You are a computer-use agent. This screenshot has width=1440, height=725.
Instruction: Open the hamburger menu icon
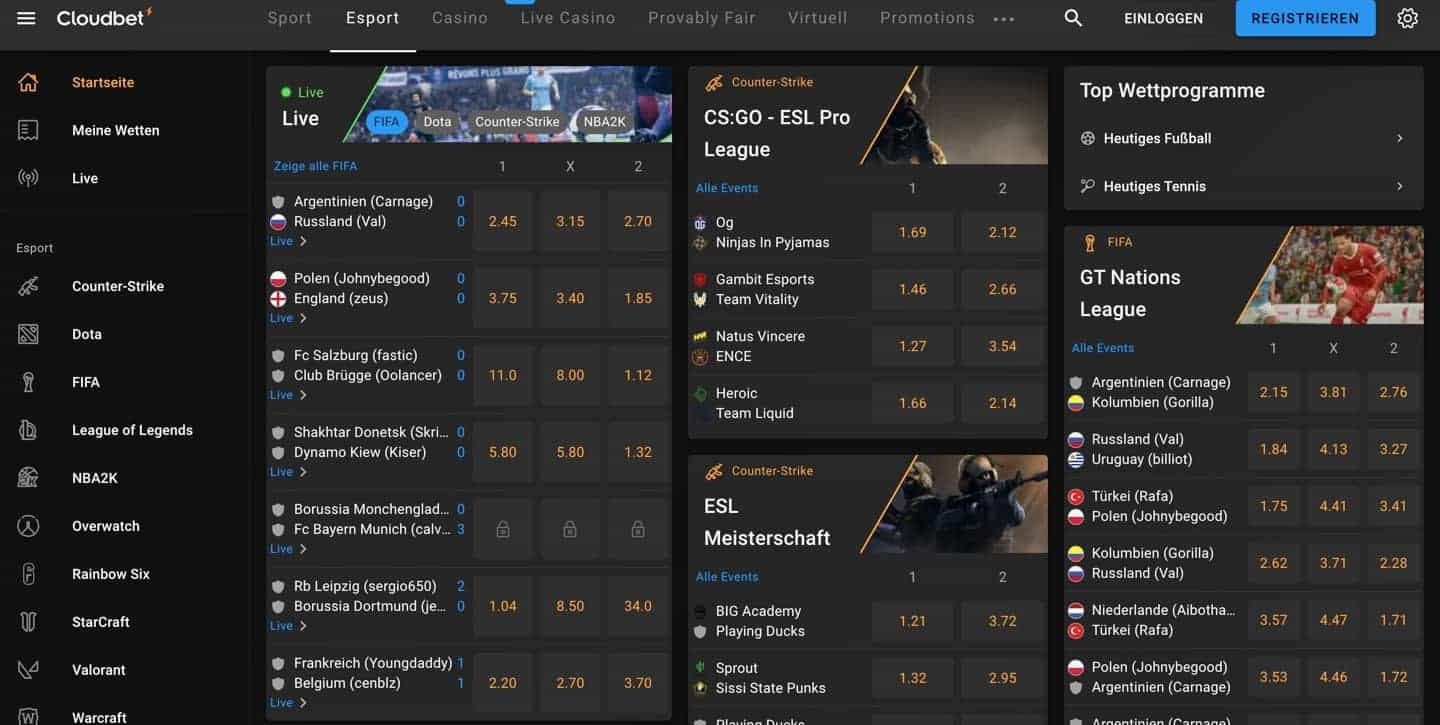coord(26,18)
